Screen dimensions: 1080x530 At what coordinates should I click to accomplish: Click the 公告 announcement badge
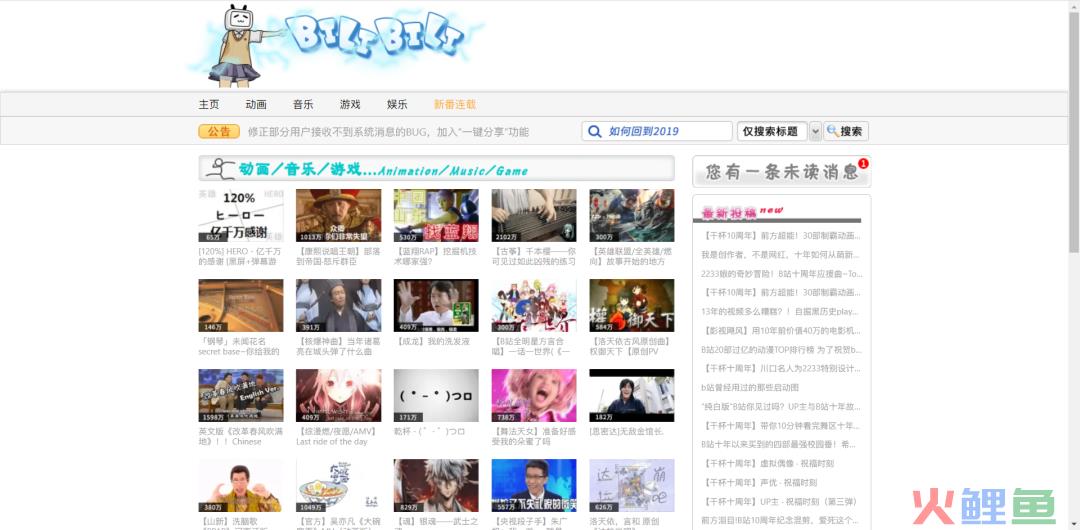click(218, 131)
